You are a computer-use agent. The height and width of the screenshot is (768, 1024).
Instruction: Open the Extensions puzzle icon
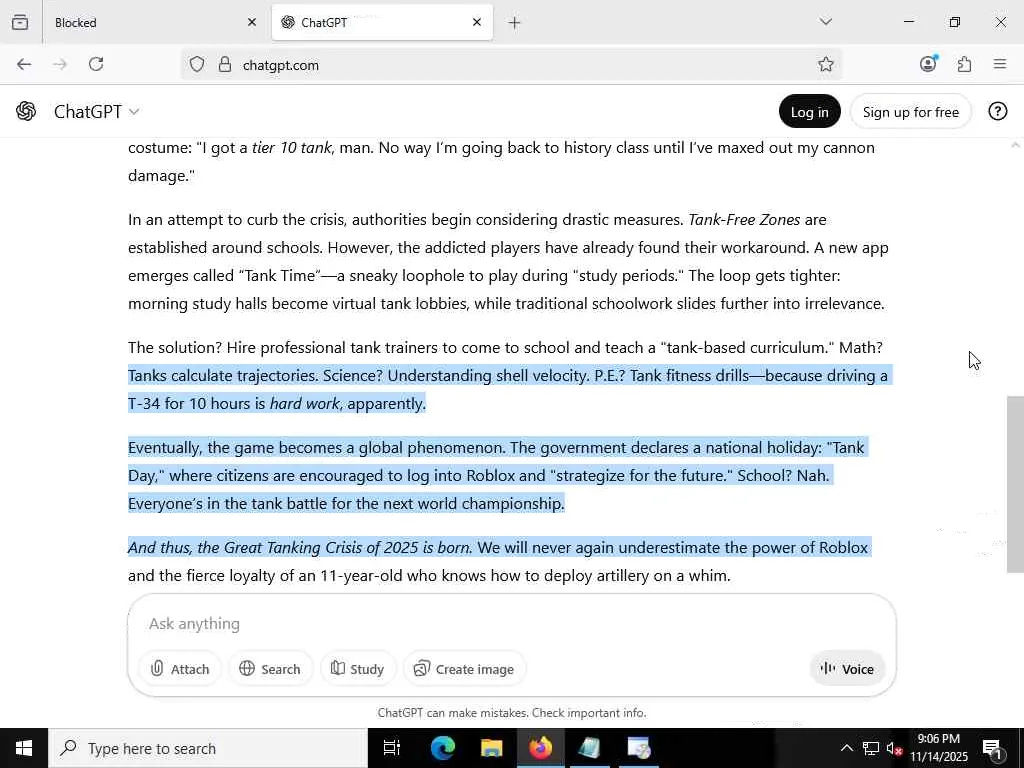coord(965,64)
